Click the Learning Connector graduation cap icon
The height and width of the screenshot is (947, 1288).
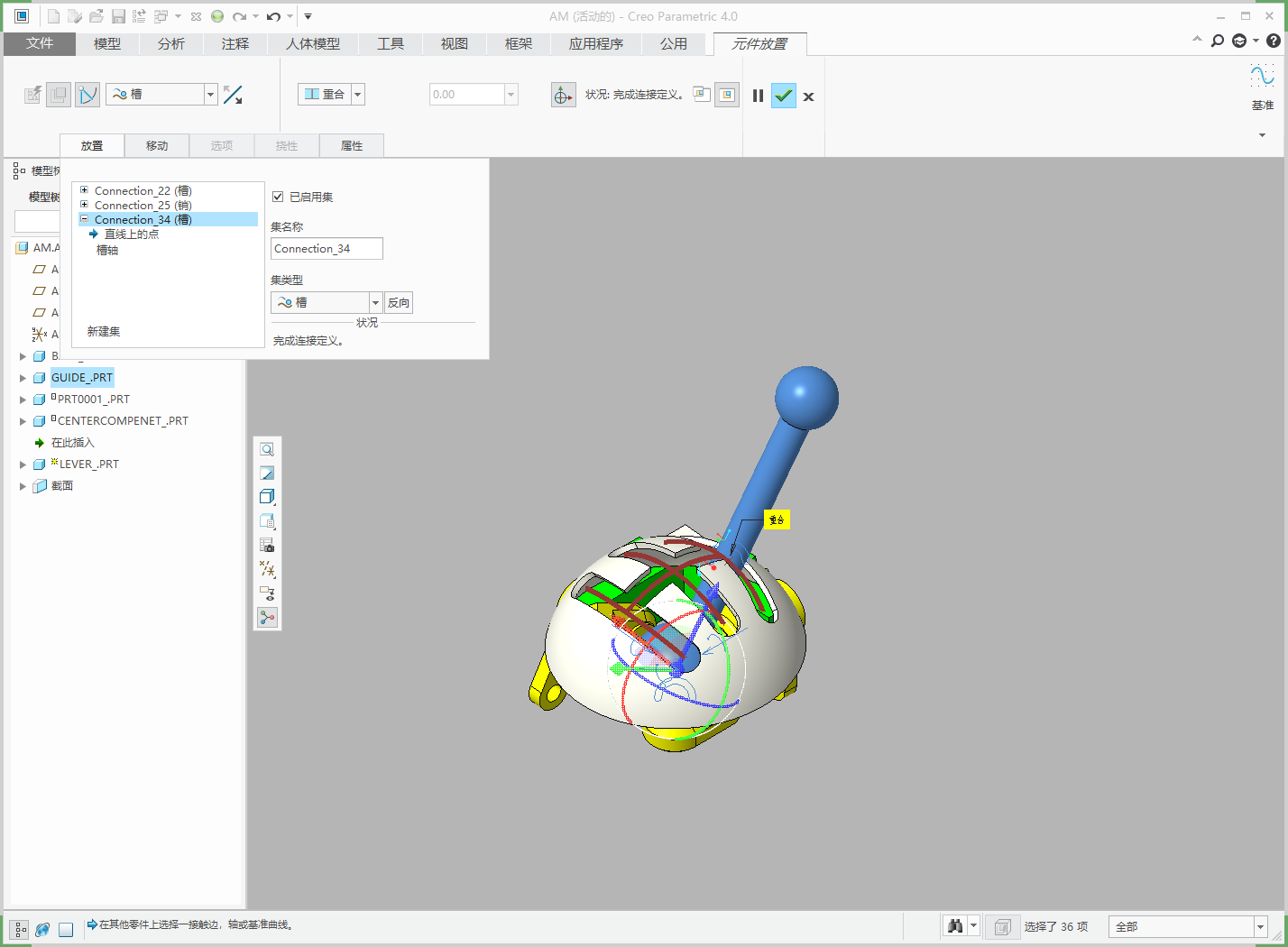1239,41
